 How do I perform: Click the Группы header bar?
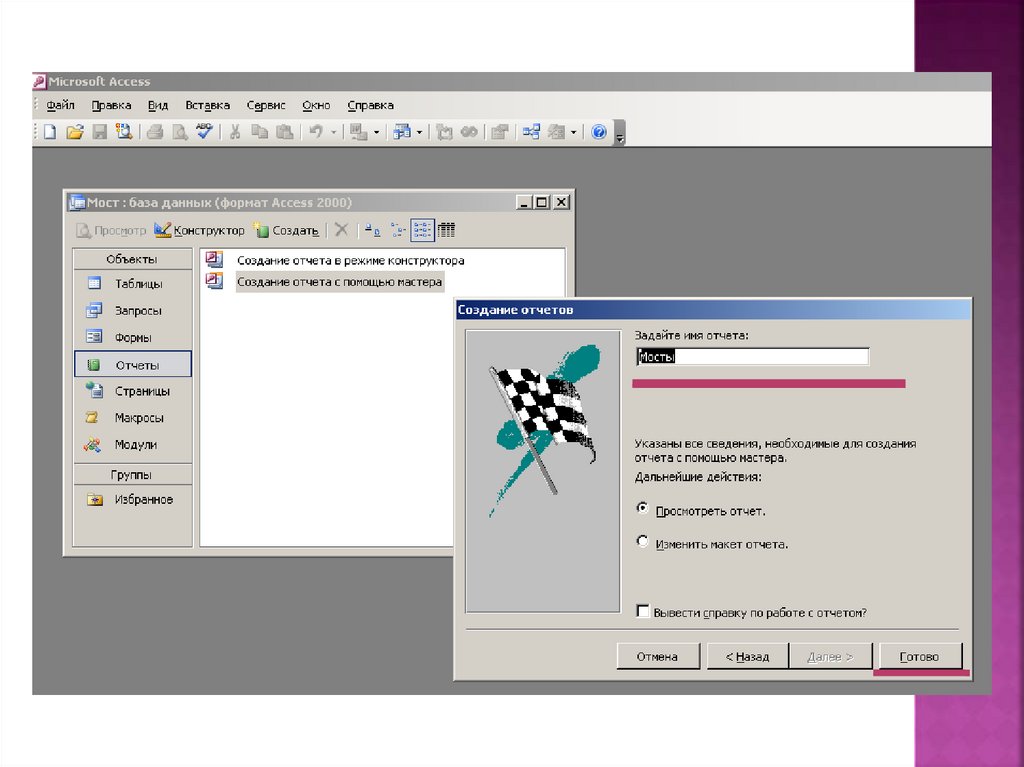click(x=133, y=474)
